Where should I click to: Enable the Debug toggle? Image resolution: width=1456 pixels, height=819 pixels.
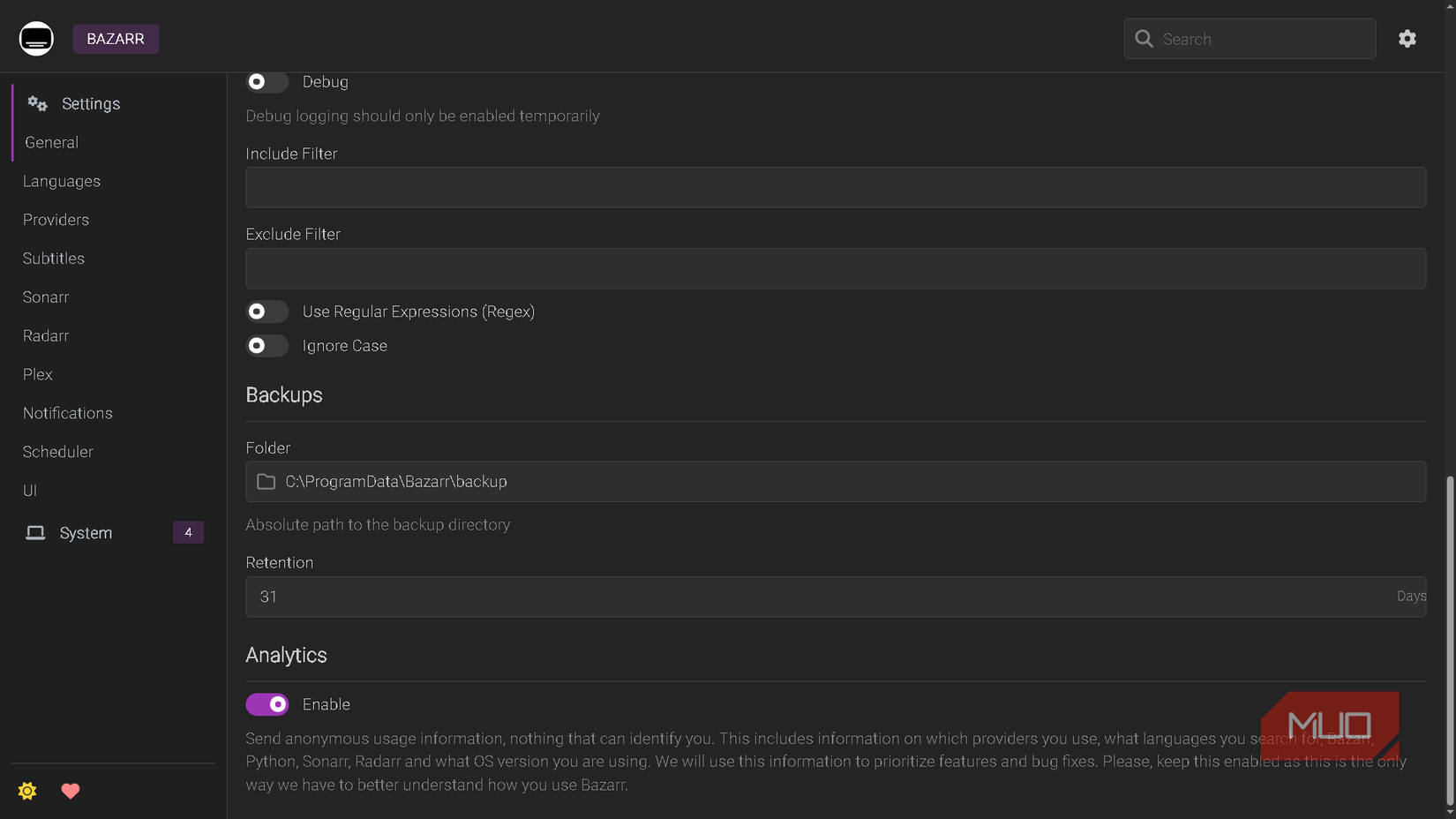pos(266,82)
